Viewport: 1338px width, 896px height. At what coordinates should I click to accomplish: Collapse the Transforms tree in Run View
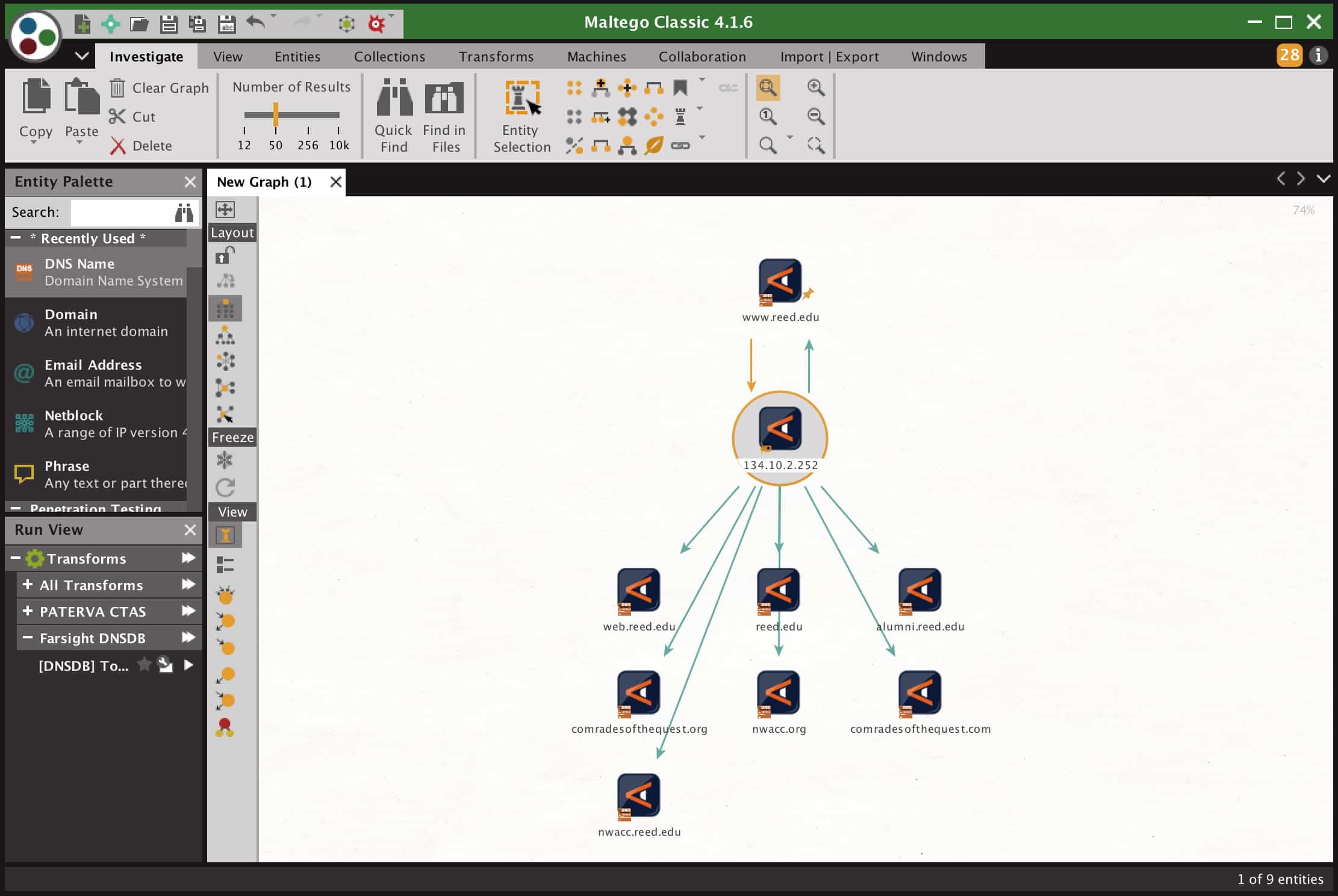pos(15,558)
